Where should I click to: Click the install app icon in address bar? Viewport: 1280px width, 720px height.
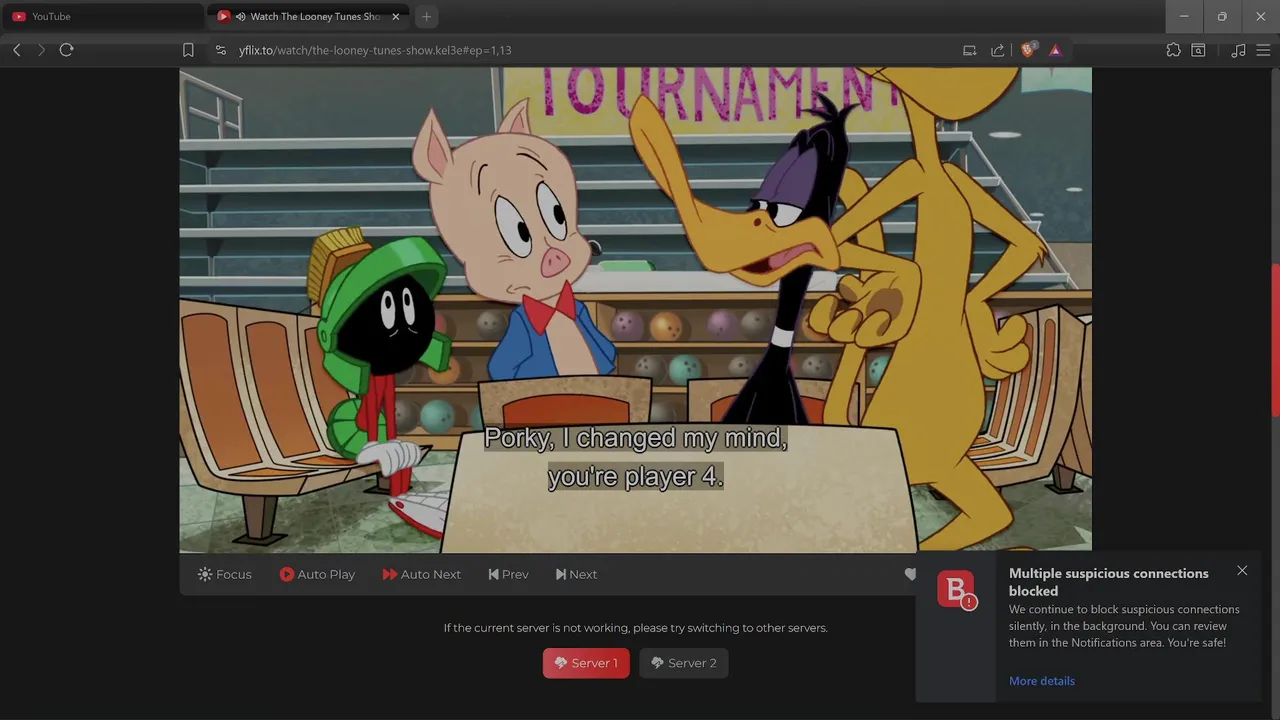tap(969, 50)
